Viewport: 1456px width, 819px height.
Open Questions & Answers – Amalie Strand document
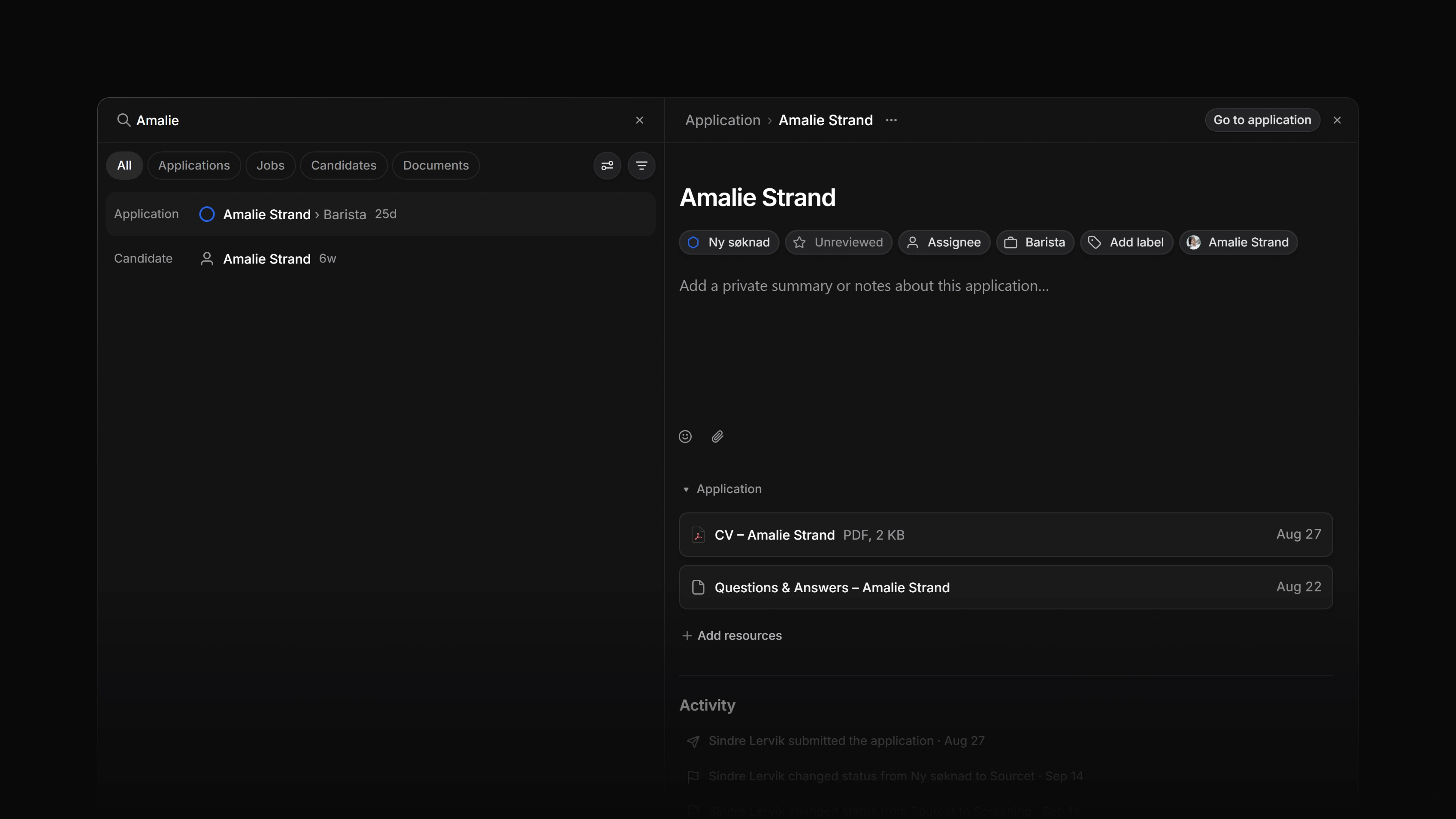[1006, 587]
